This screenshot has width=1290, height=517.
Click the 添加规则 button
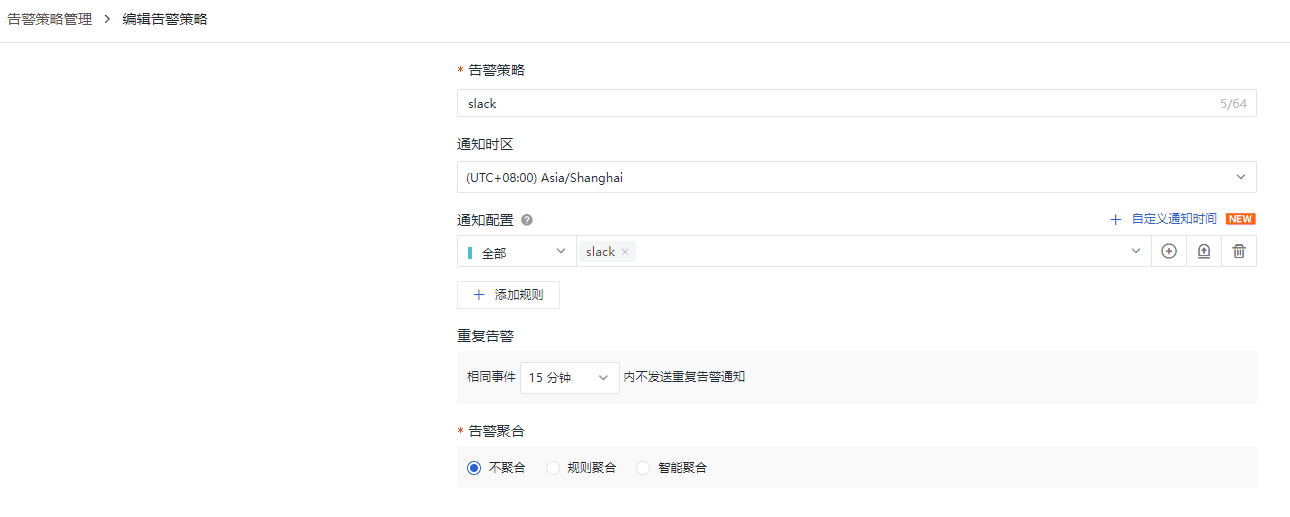pyautogui.click(x=508, y=295)
